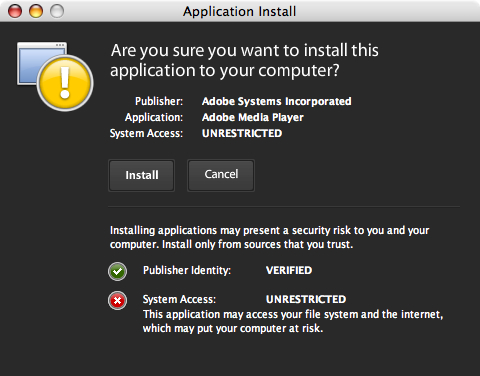This screenshot has width=480, height=376.
Task: Select the 'Adobe Systems Incorporated' publisher text
Action: [x=277, y=101]
